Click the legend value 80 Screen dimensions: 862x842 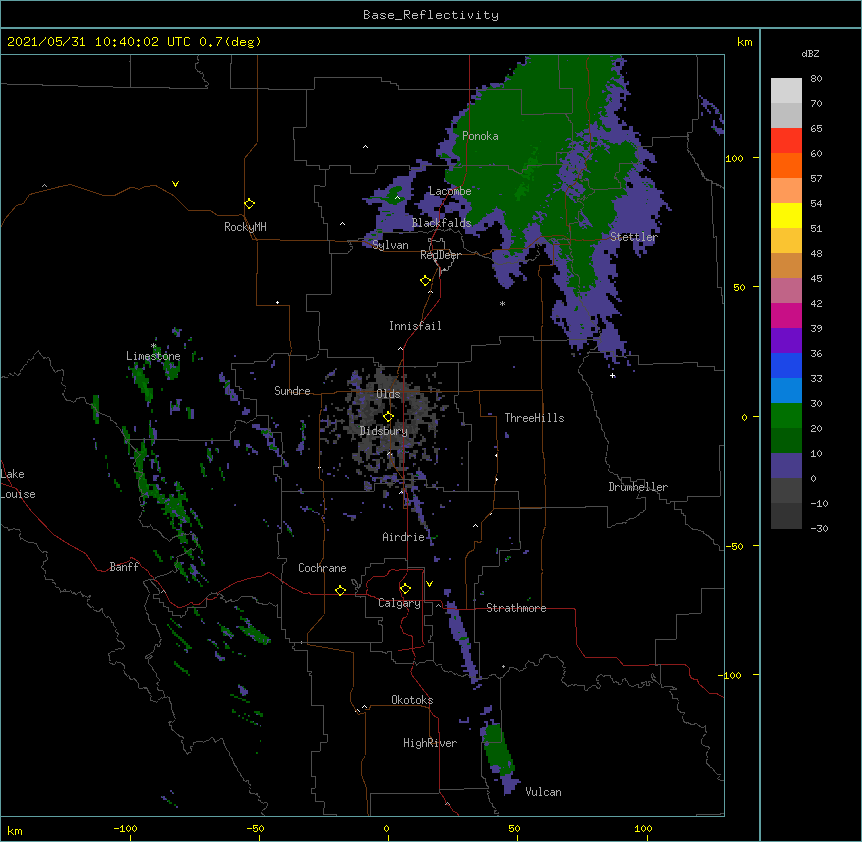pyautogui.click(x=816, y=79)
